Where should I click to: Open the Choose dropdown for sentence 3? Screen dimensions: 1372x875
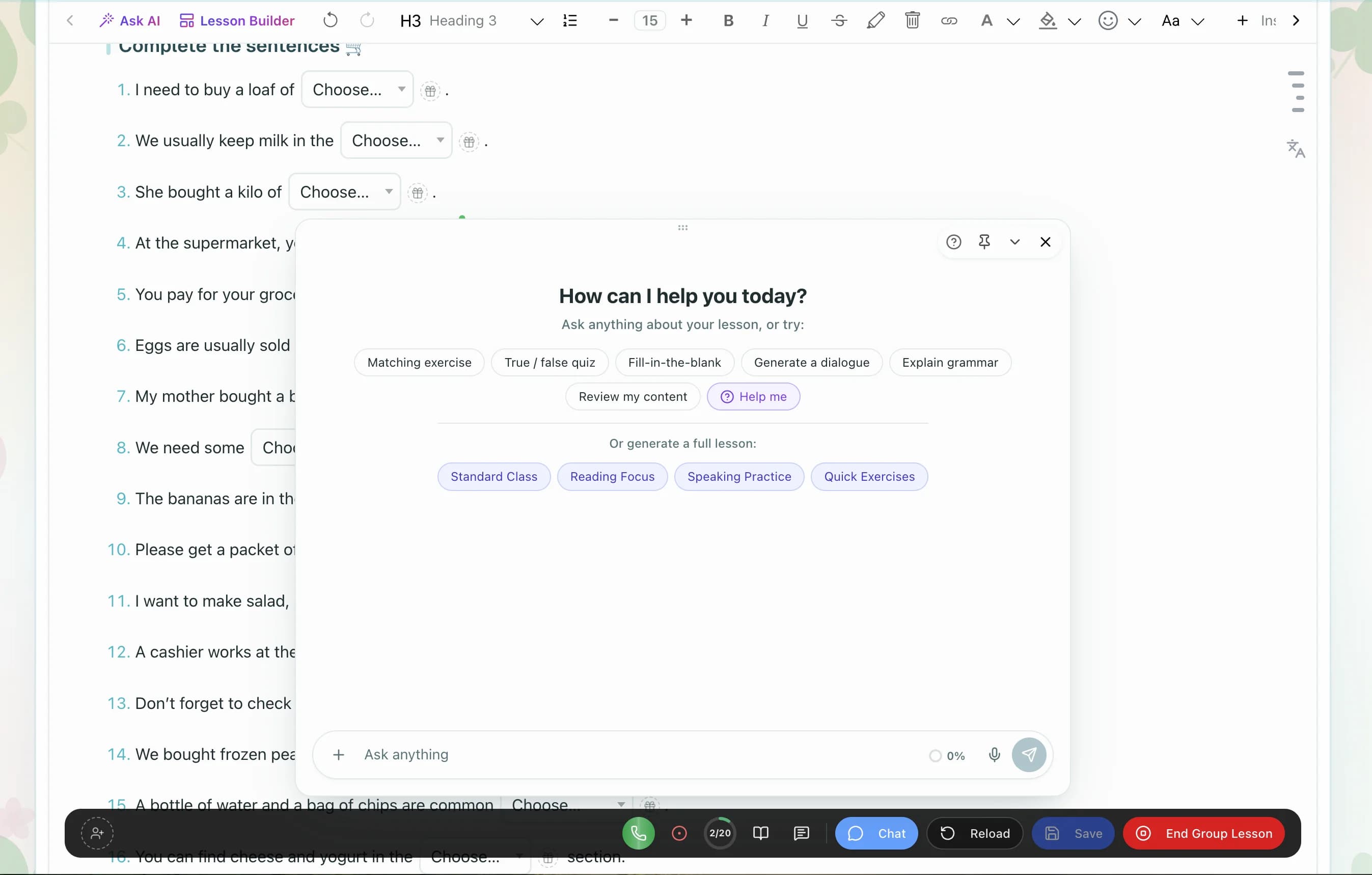point(345,192)
